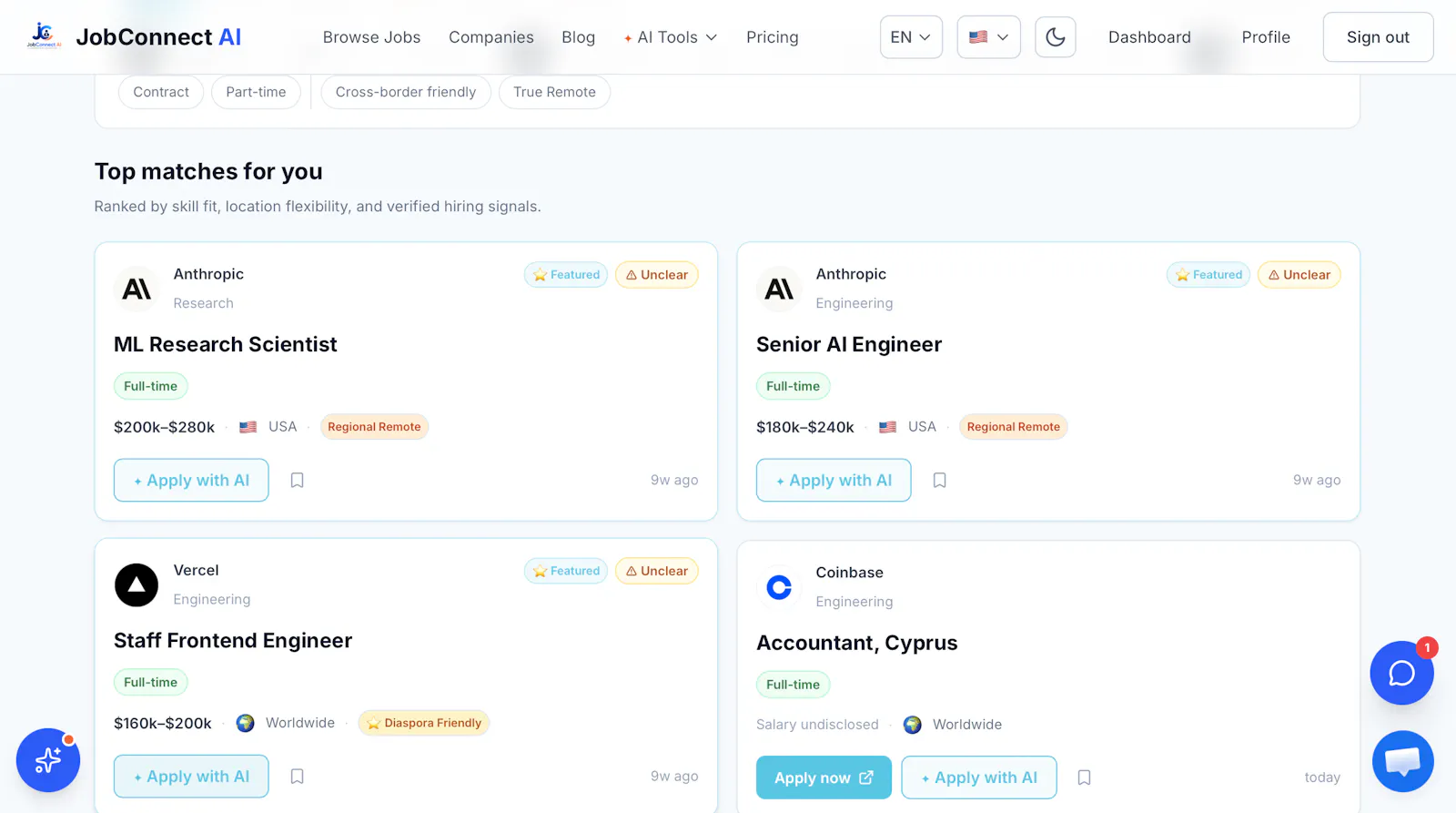Click the Top matches for you heading
Viewport: 1456px width, 813px height.
[x=208, y=171]
